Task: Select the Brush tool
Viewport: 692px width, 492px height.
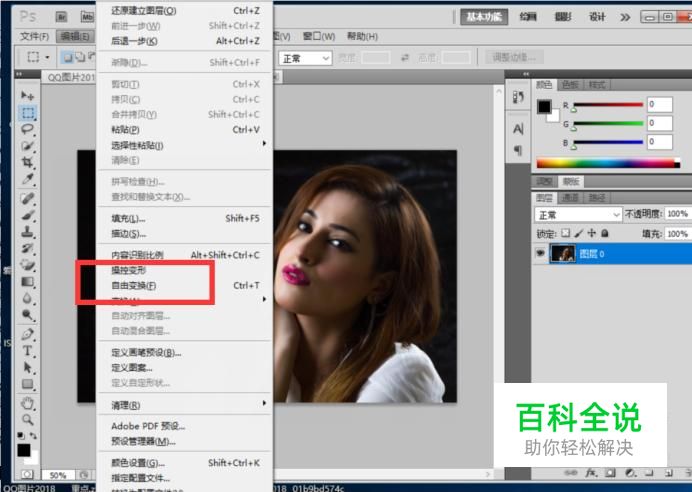Action: click(x=27, y=215)
